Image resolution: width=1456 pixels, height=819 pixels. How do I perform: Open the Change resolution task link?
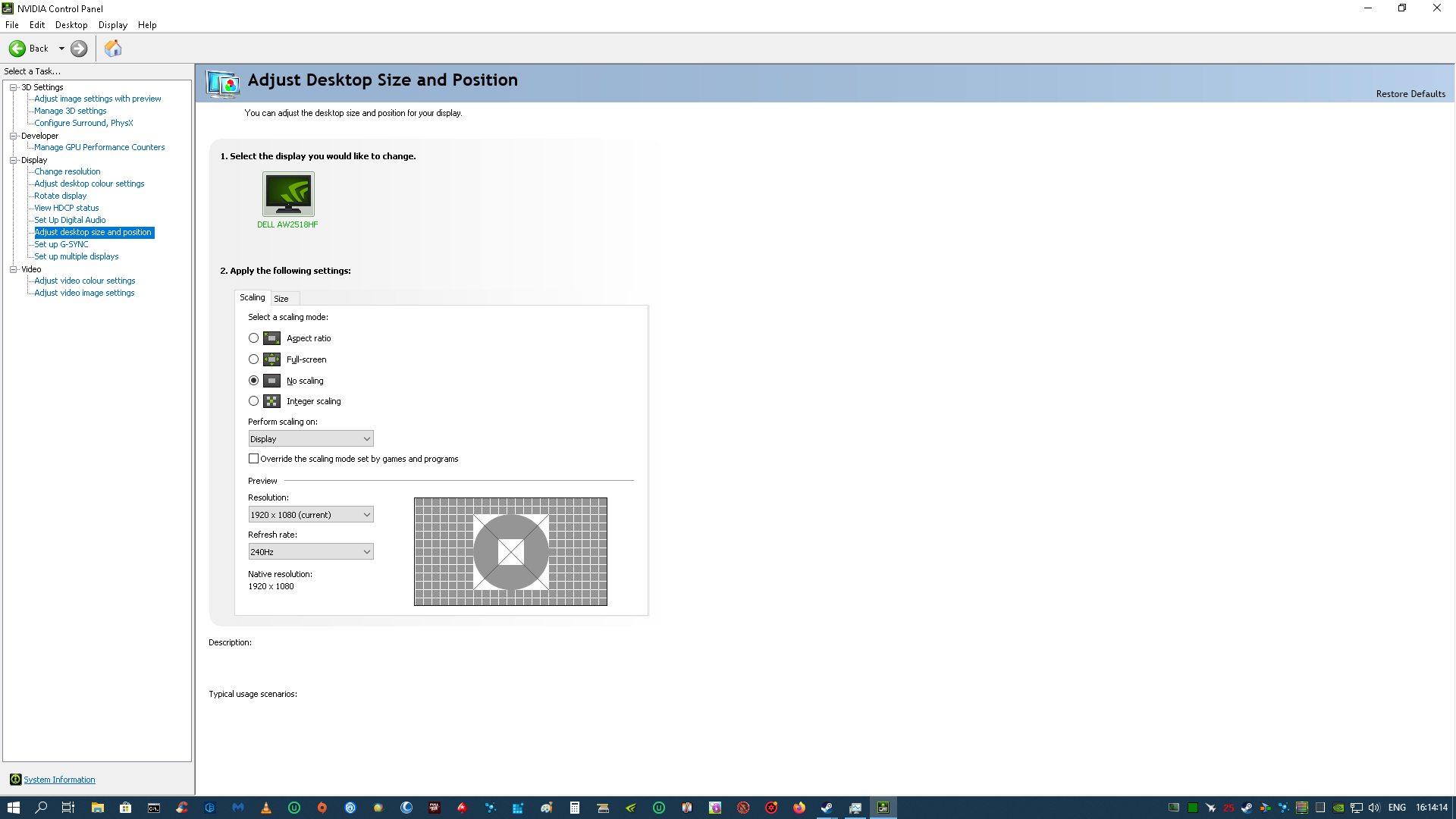[x=67, y=171]
